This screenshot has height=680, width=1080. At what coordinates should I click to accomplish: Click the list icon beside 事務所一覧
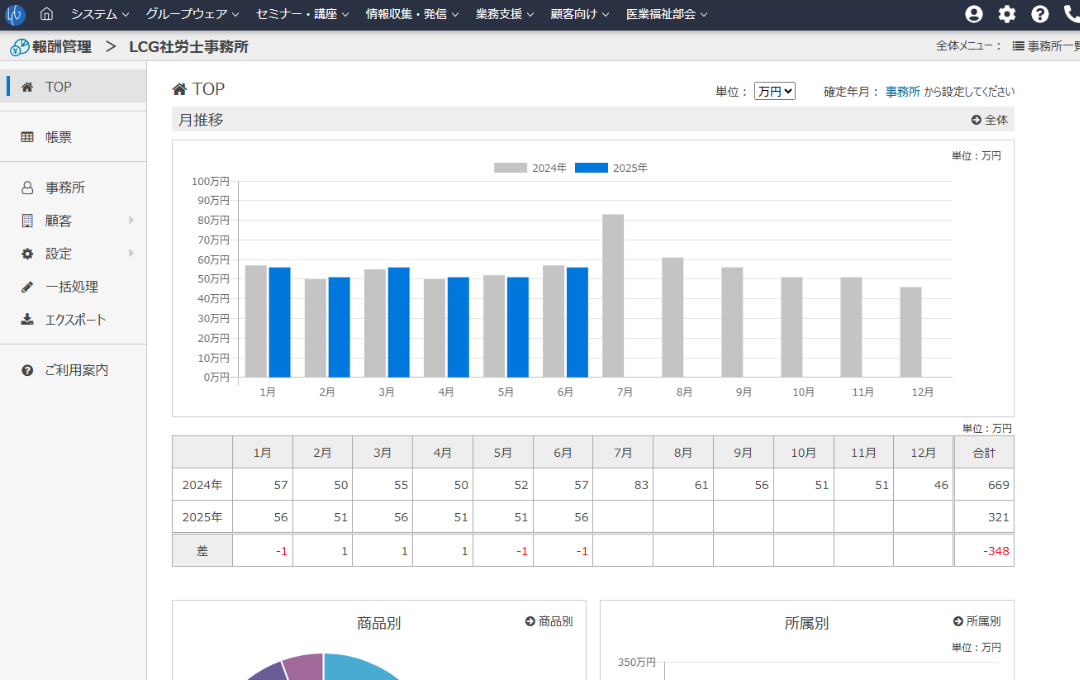click(1018, 46)
